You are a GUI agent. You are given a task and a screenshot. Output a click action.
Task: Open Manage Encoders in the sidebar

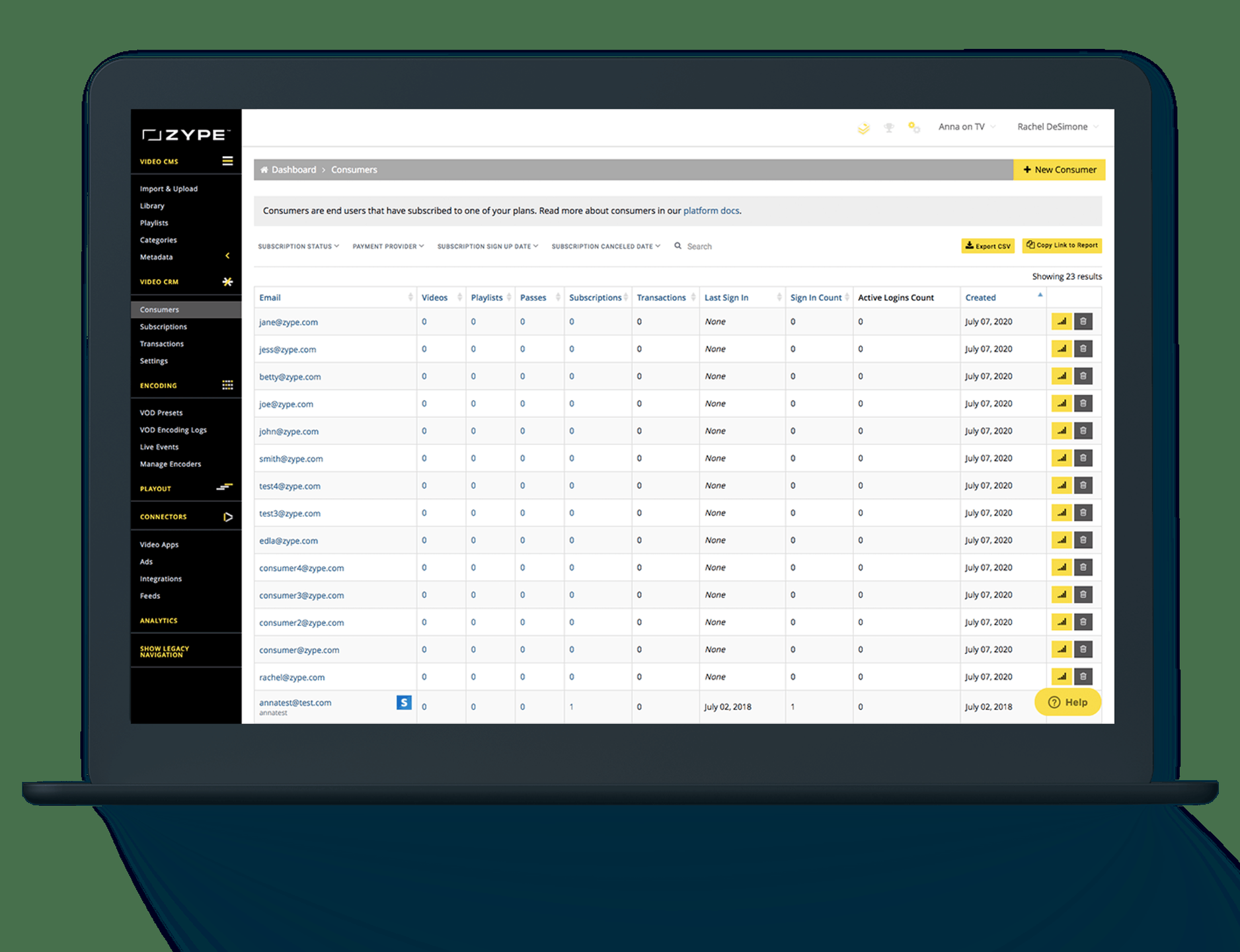coord(171,465)
